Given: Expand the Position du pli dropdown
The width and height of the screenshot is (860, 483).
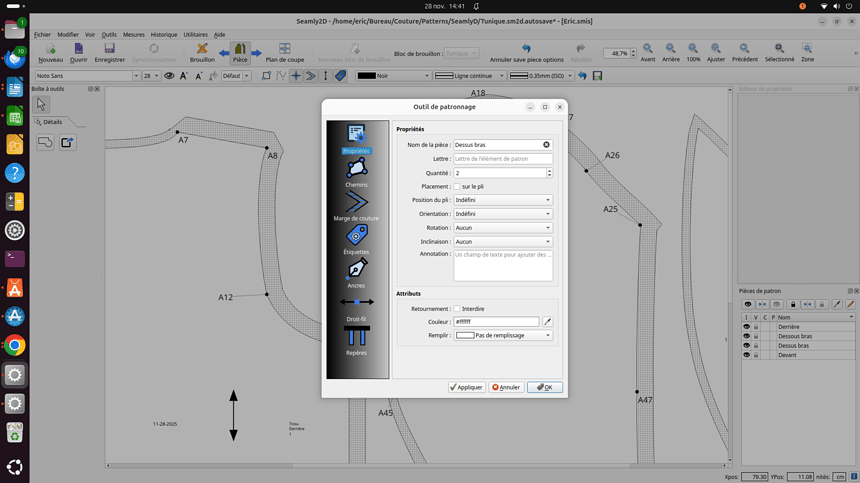Looking at the screenshot, I should pyautogui.click(x=502, y=200).
